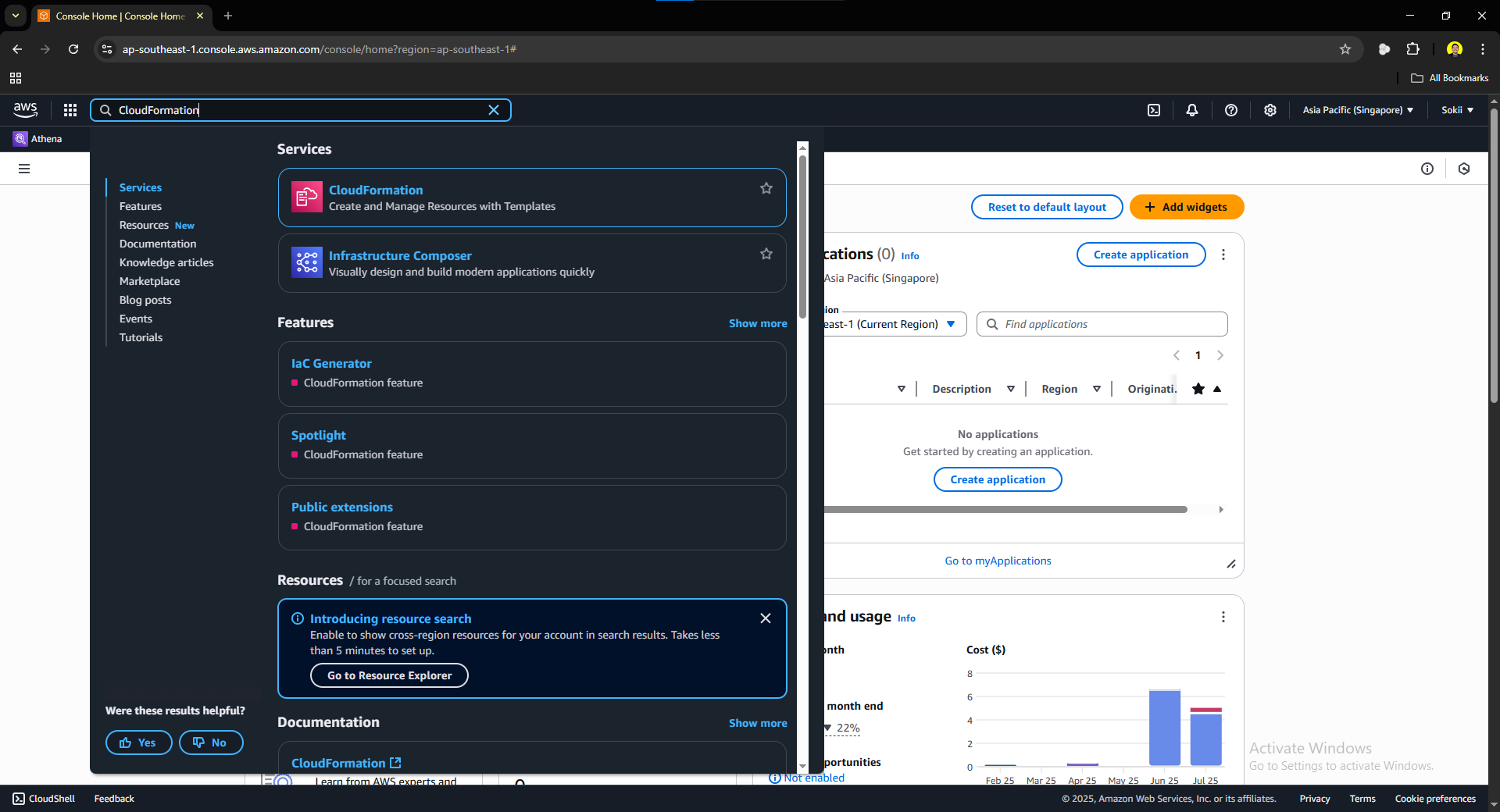Screen dimensions: 1500x812
Task: Toggle the side navigation hamburger menu
Action: point(24,169)
